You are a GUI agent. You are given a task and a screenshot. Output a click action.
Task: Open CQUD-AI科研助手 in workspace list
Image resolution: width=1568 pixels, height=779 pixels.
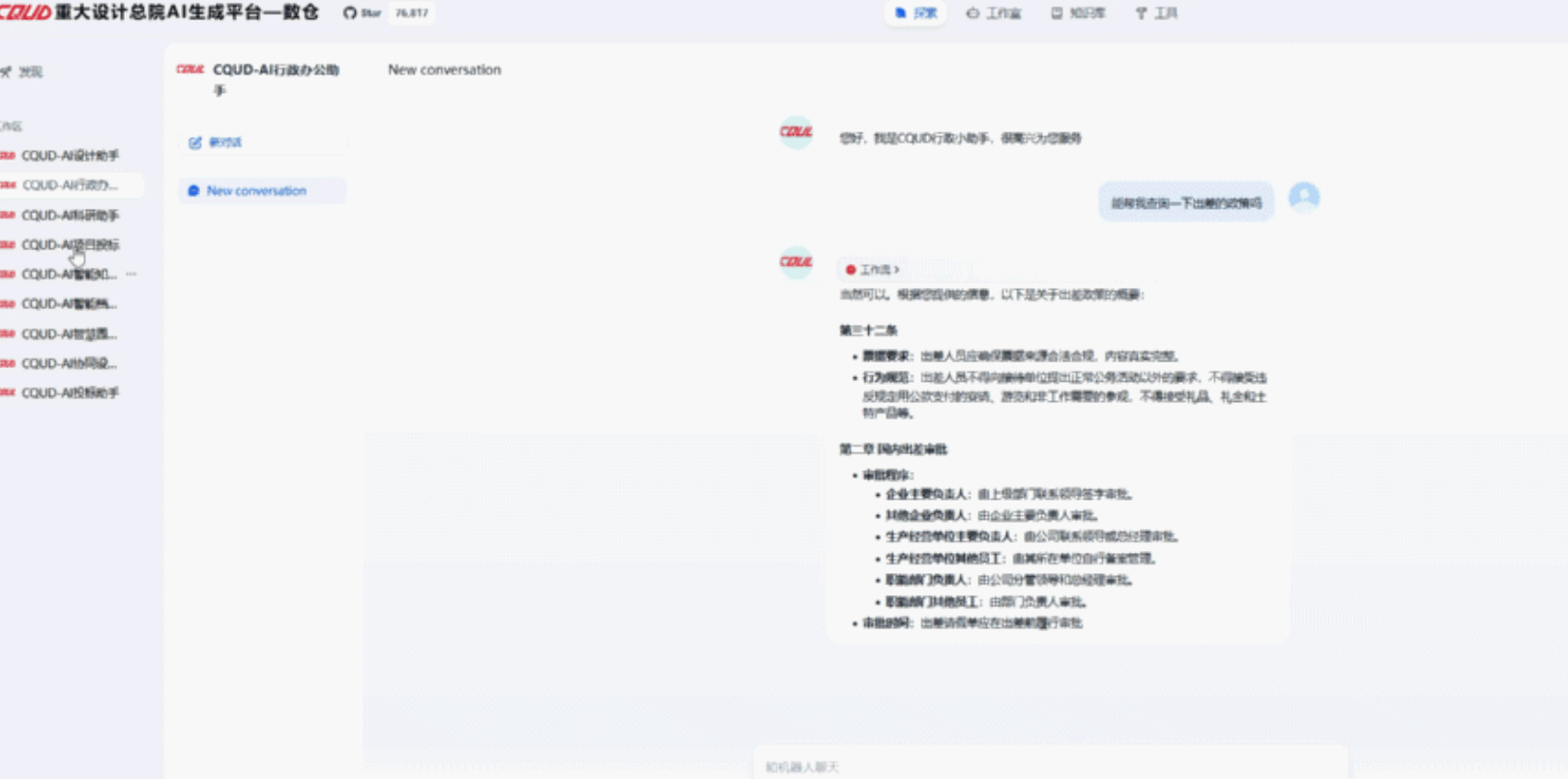pos(70,216)
